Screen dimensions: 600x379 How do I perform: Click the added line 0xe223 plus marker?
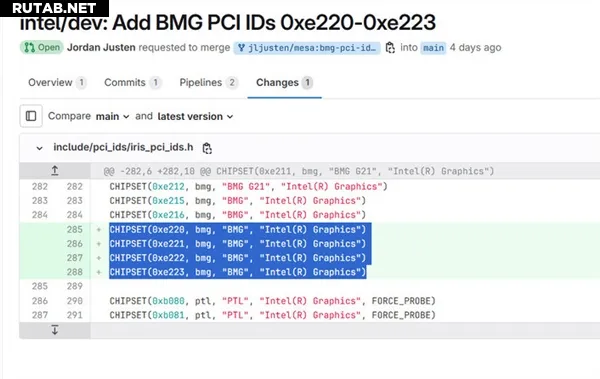coord(99,272)
